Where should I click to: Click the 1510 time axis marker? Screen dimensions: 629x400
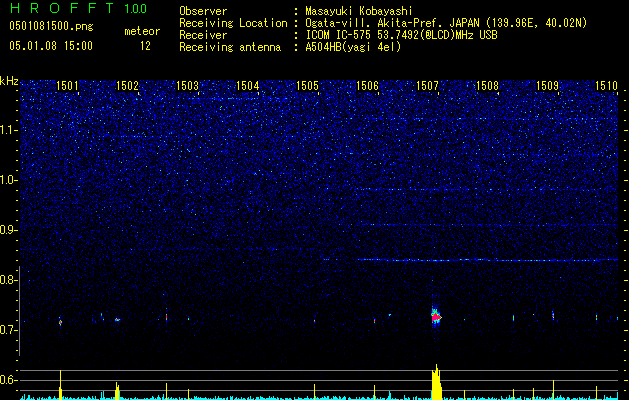tap(607, 85)
